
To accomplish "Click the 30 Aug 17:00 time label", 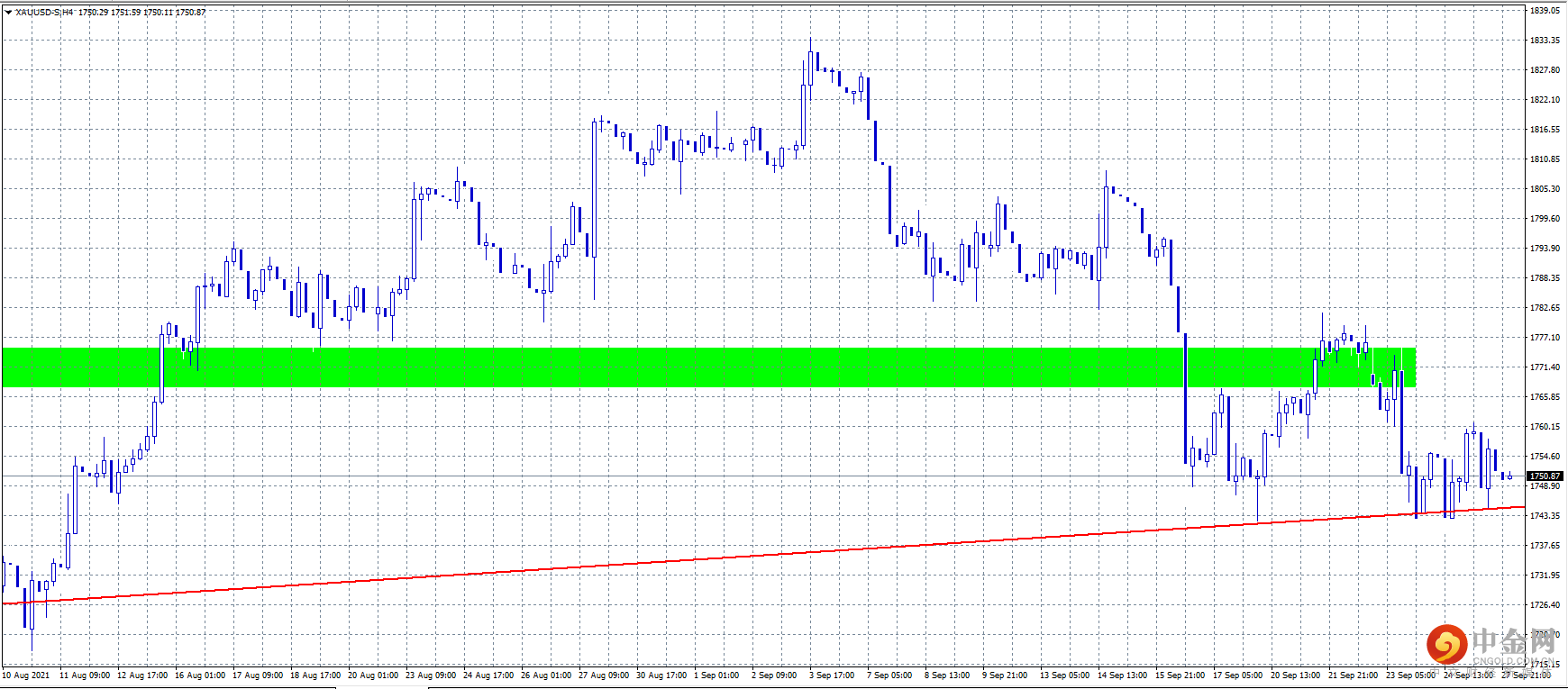I will [x=661, y=675].
